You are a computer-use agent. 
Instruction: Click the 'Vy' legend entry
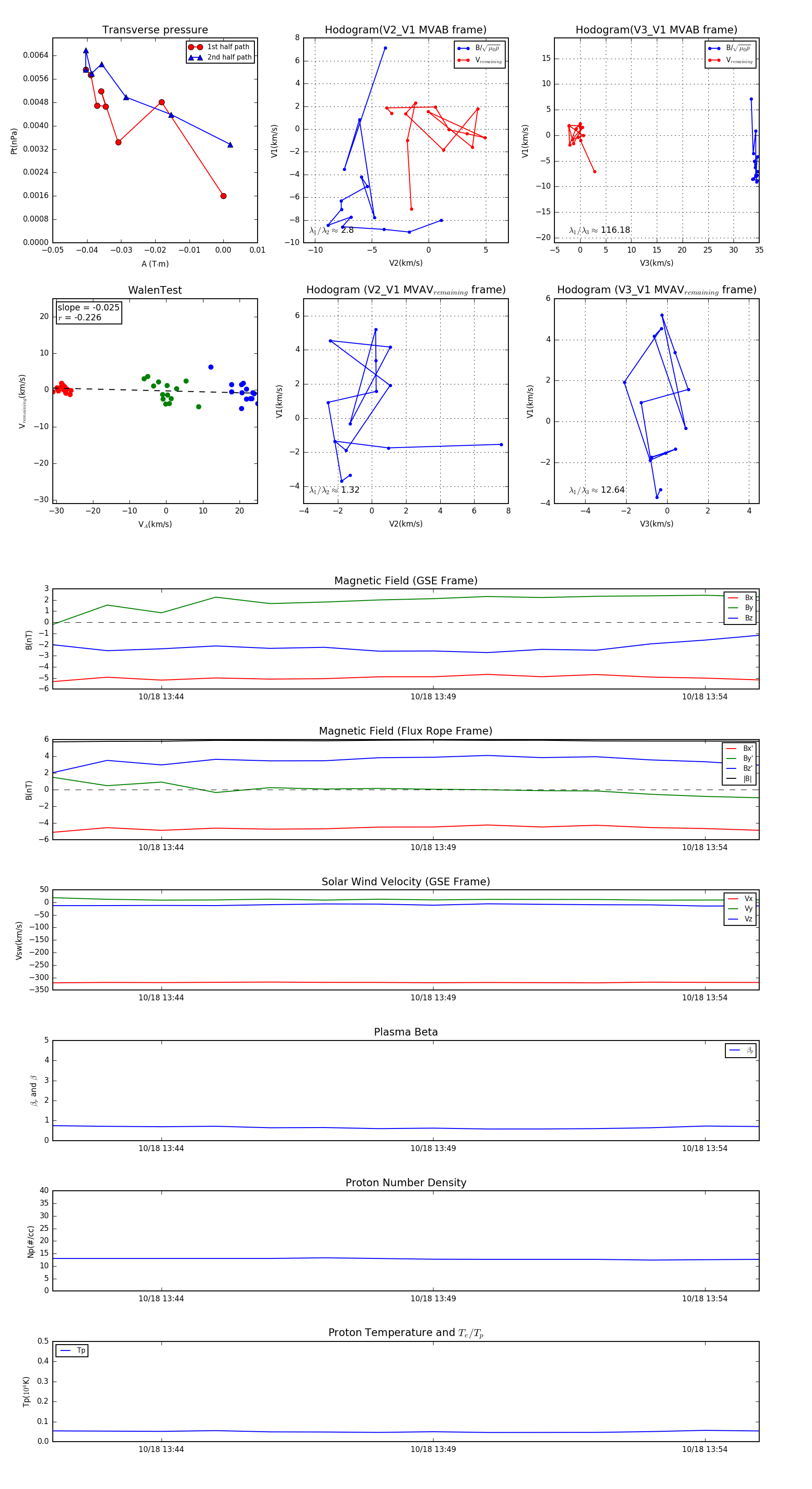[740, 909]
